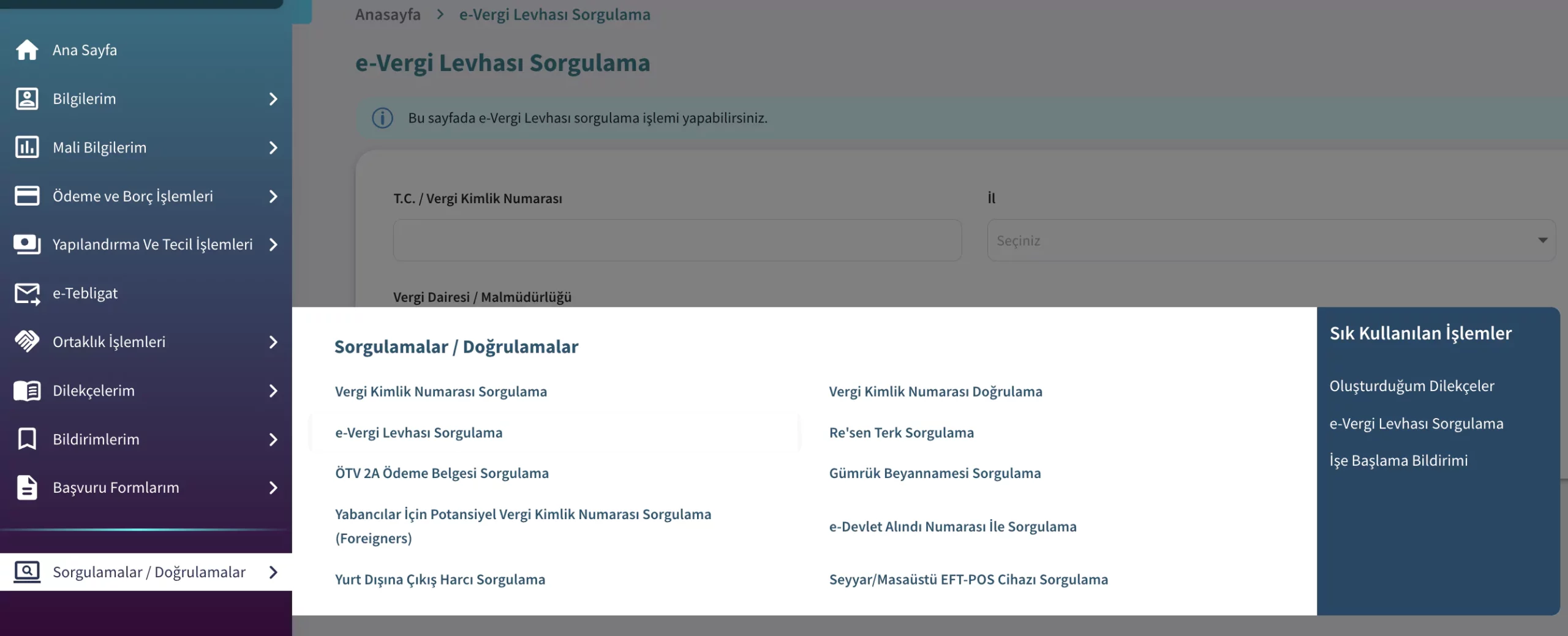Click Anasayfa in the breadcrumb
Image resolution: width=1568 pixels, height=636 pixels.
point(388,15)
